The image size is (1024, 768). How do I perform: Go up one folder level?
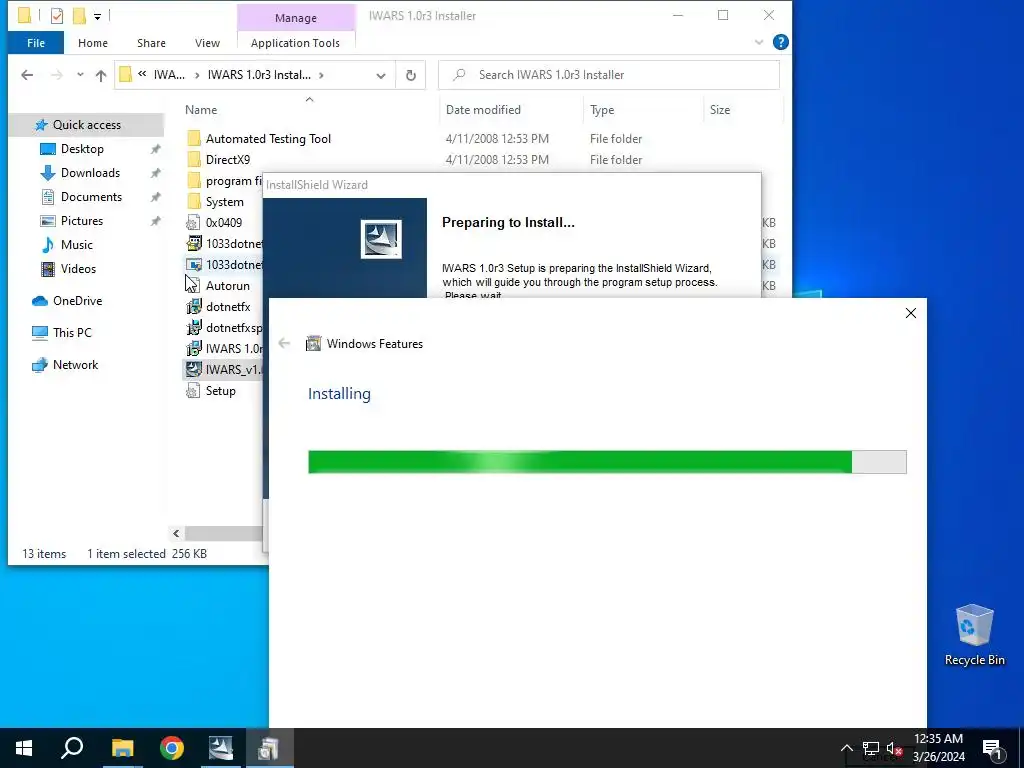coord(101,75)
